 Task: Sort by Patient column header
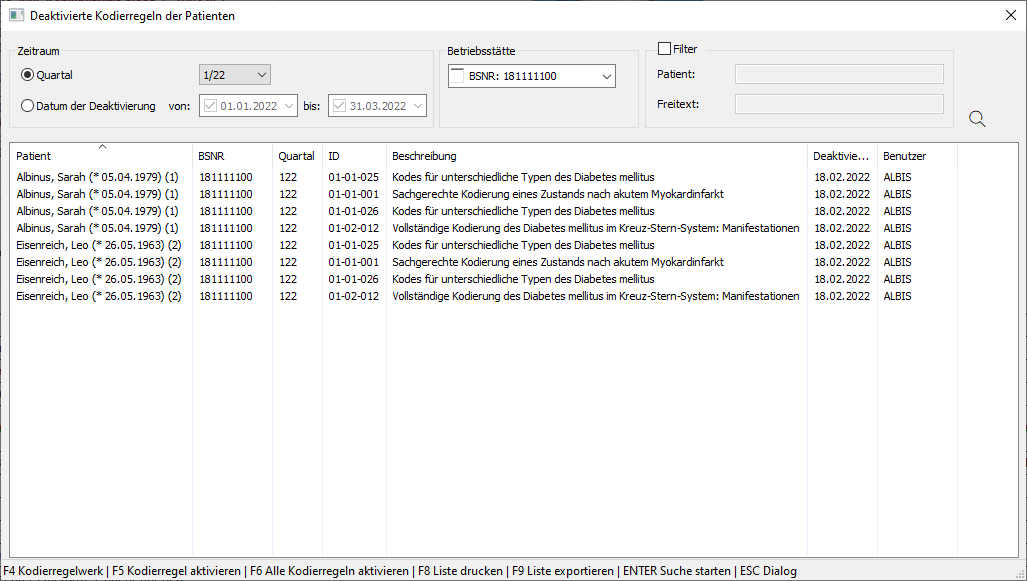click(101, 156)
